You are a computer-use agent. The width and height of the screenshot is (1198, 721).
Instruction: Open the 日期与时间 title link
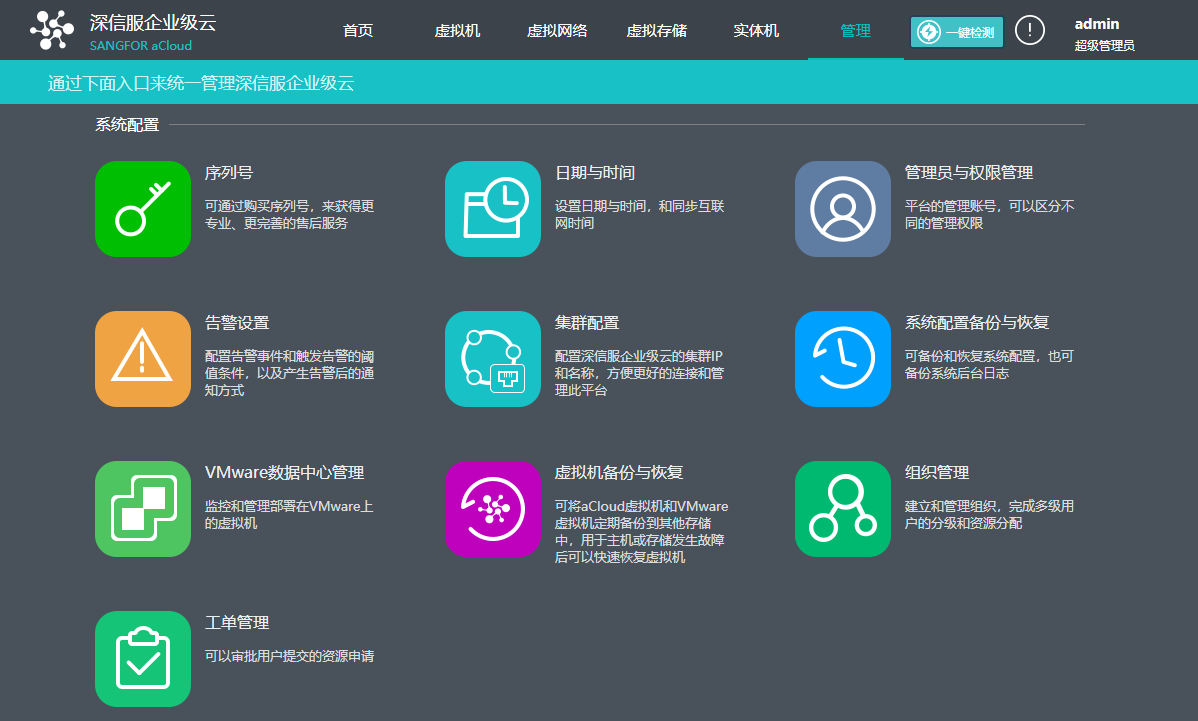(594, 173)
